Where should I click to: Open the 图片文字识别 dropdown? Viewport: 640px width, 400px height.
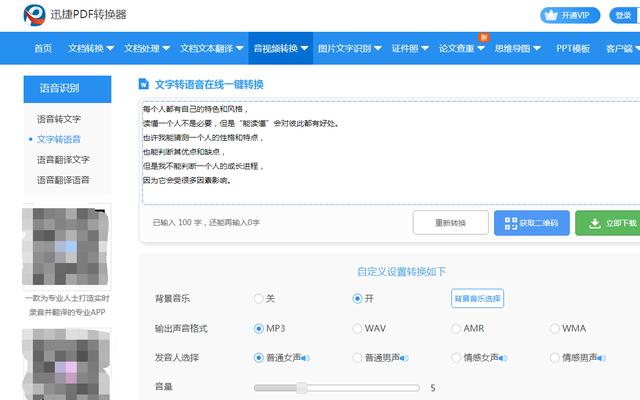[x=349, y=48]
